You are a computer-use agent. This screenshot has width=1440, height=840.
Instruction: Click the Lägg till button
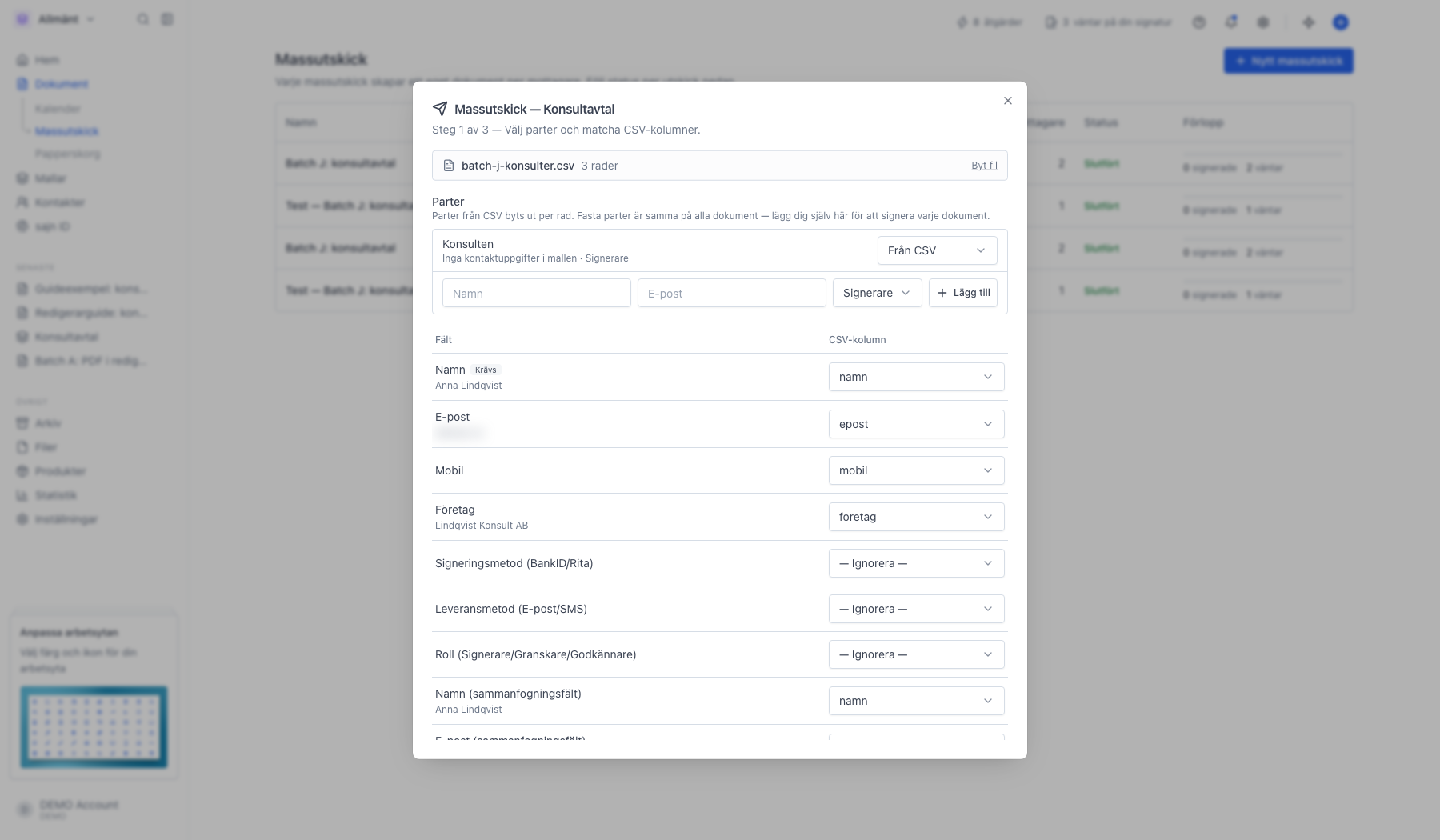point(963,293)
